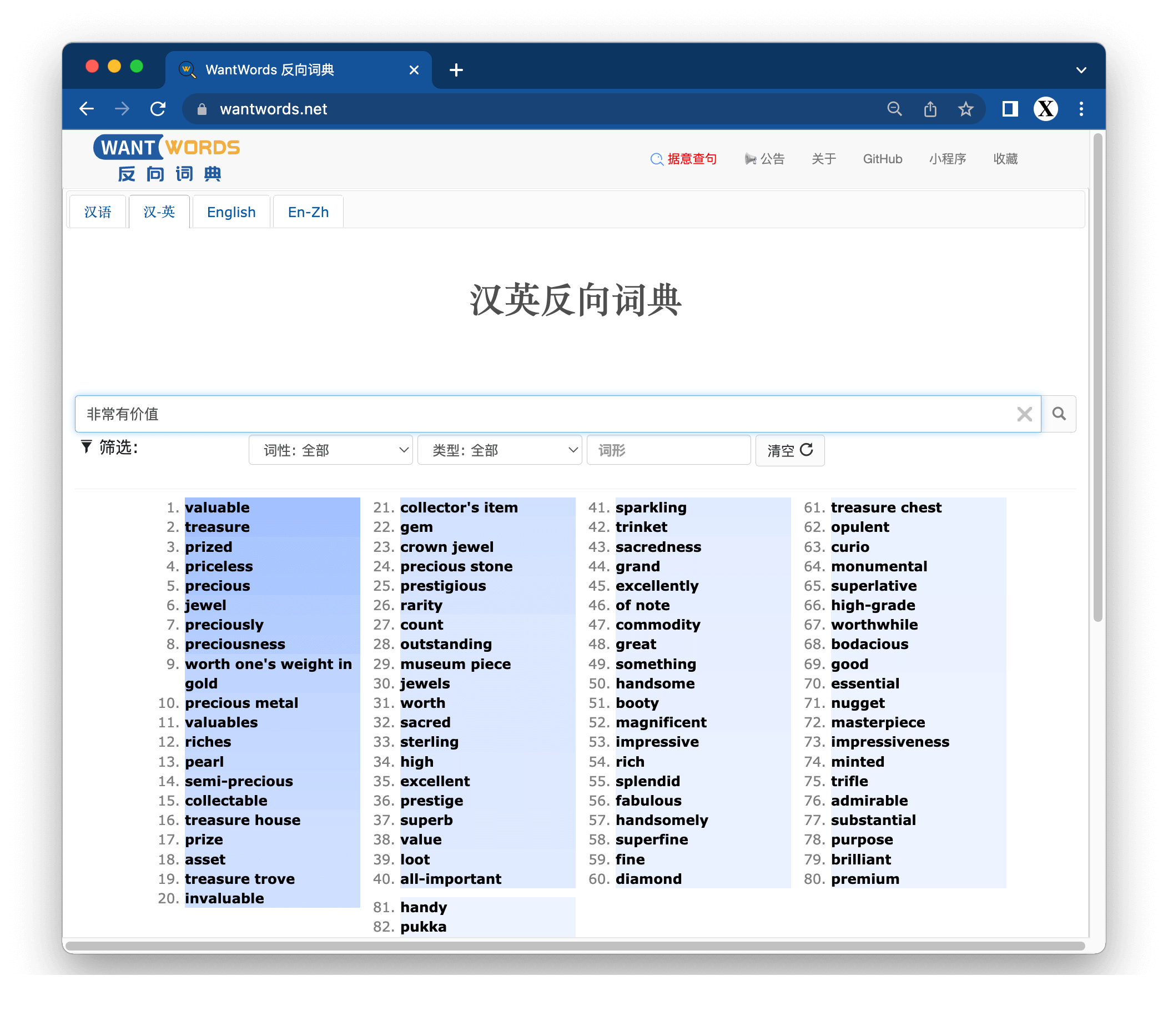Click the browser forward arrow
The width and height of the screenshot is (1168, 1036).
coord(122,109)
